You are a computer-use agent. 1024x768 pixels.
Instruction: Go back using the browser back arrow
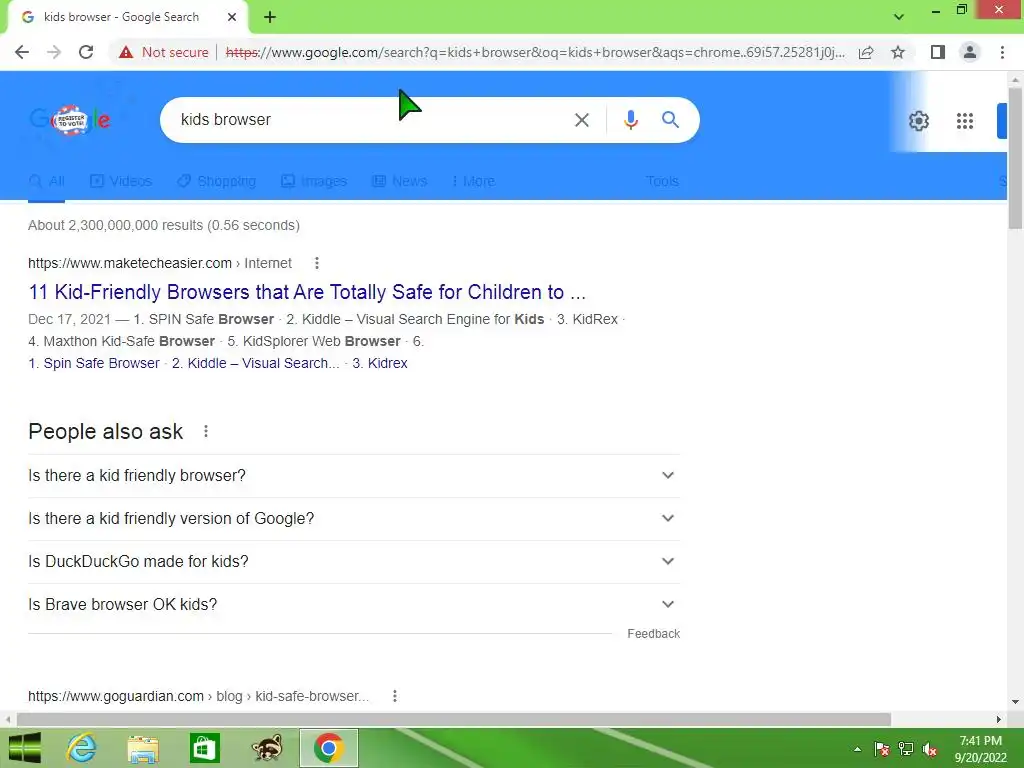click(x=22, y=52)
